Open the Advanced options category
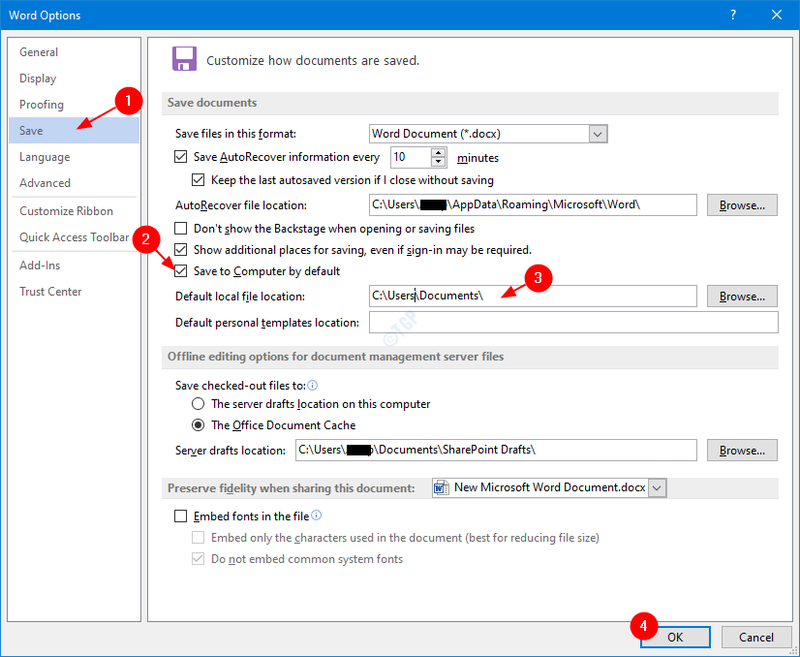This screenshot has height=657, width=800. [74, 183]
